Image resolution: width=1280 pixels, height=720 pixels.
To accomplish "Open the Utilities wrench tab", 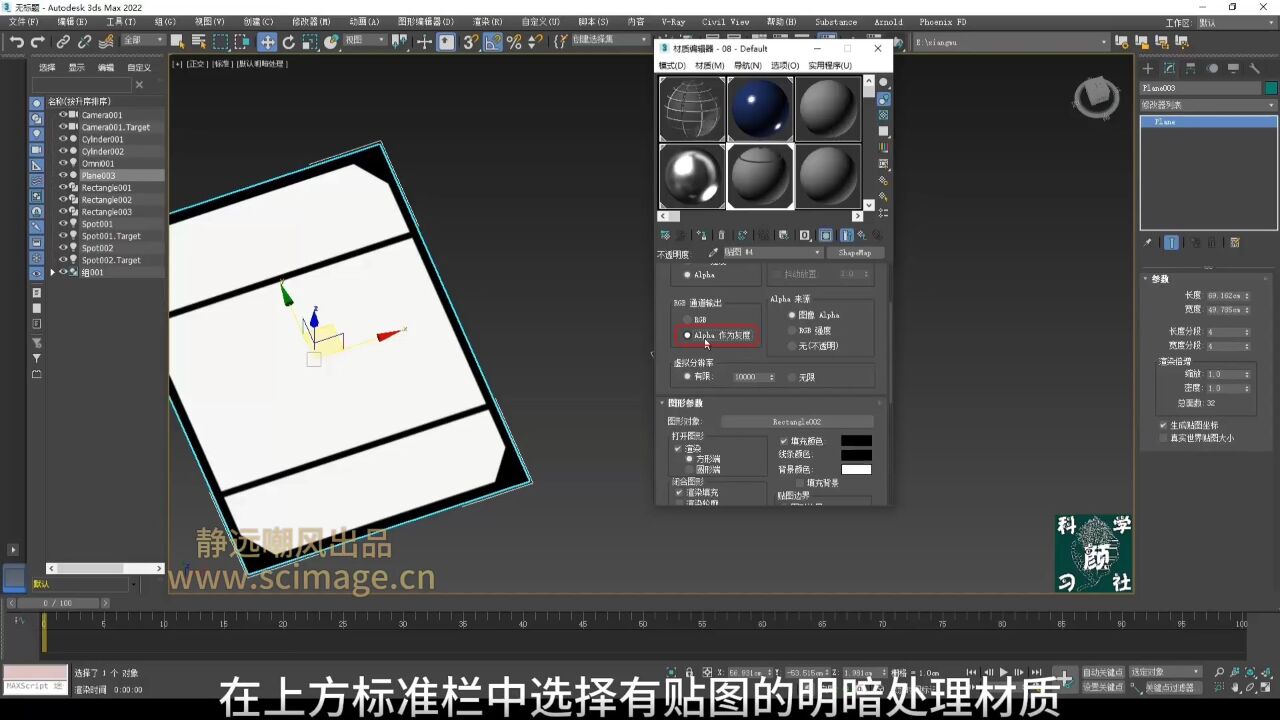I will (1255, 69).
